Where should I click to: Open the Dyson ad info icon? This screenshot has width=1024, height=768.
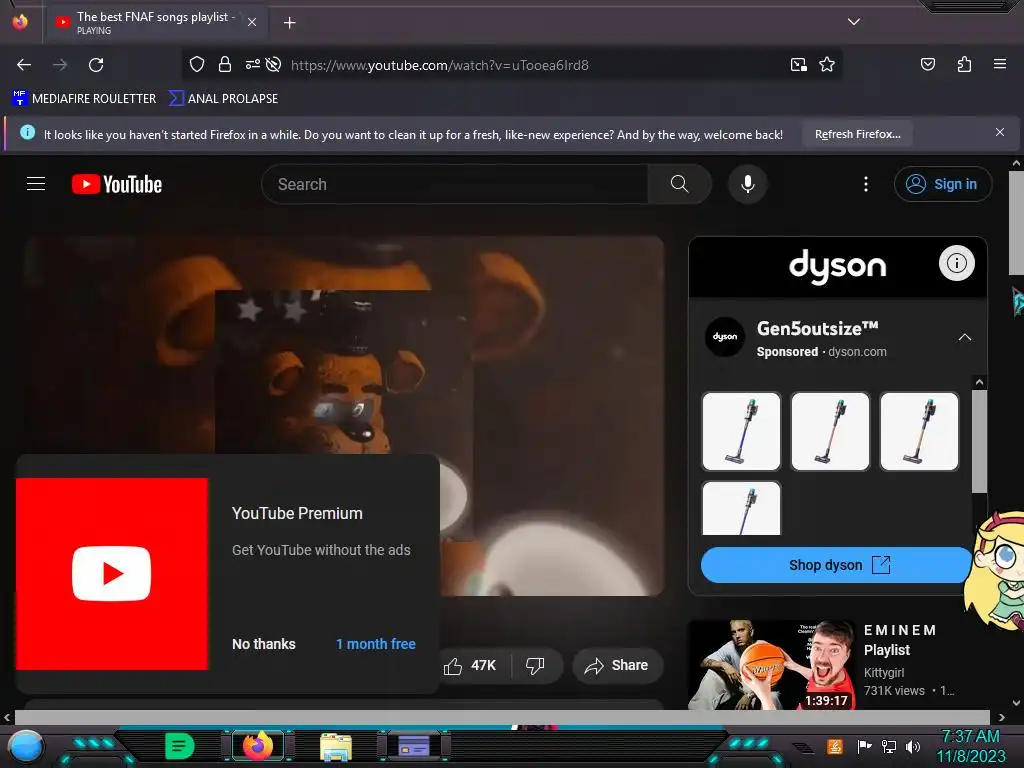coord(957,263)
